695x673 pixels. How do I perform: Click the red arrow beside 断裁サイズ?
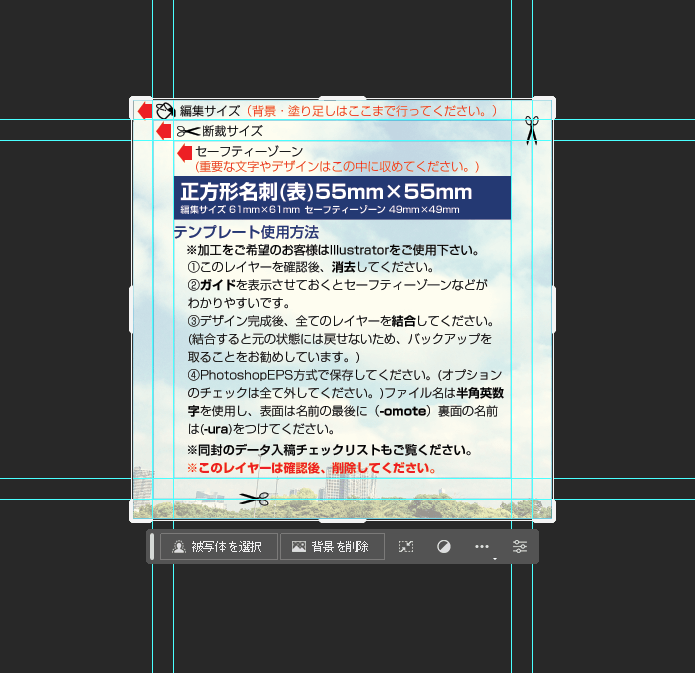tap(164, 131)
